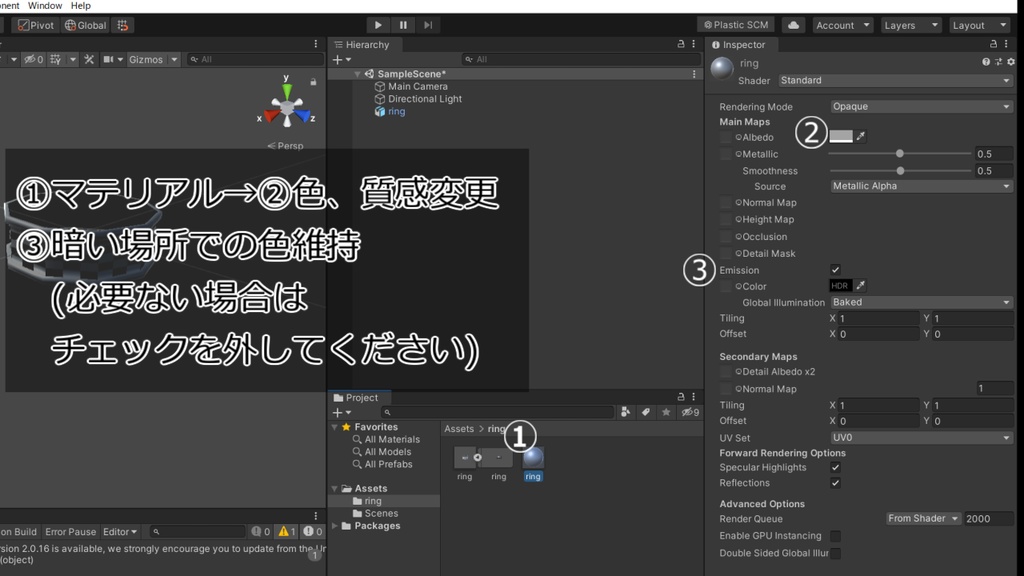1024x576 pixels.
Task: Click the Albedo color swatch
Action: point(840,136)
